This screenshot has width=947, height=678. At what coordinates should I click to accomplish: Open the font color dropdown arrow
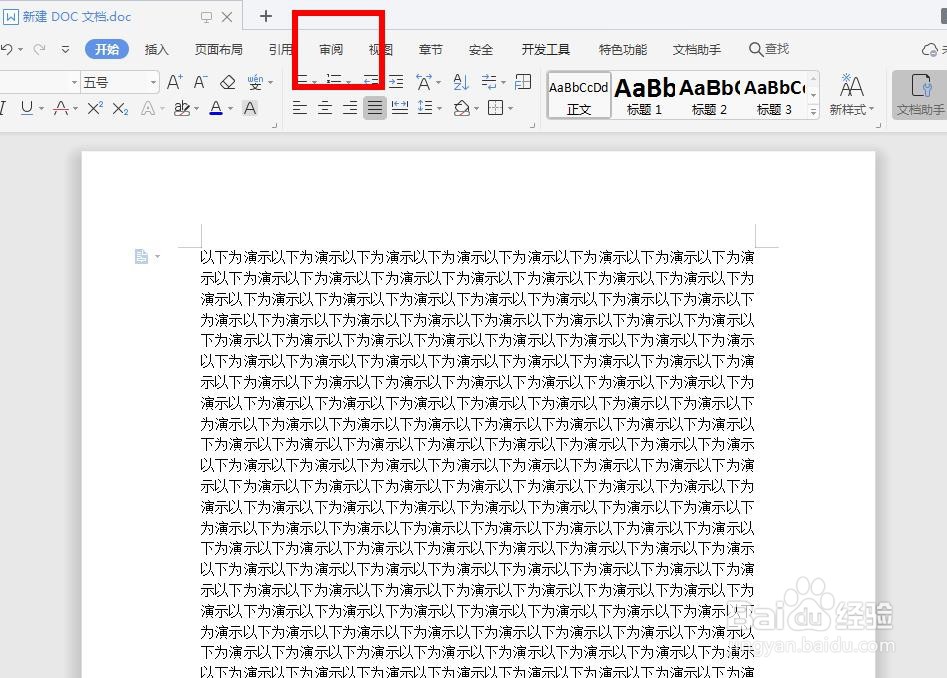point(230,108)
